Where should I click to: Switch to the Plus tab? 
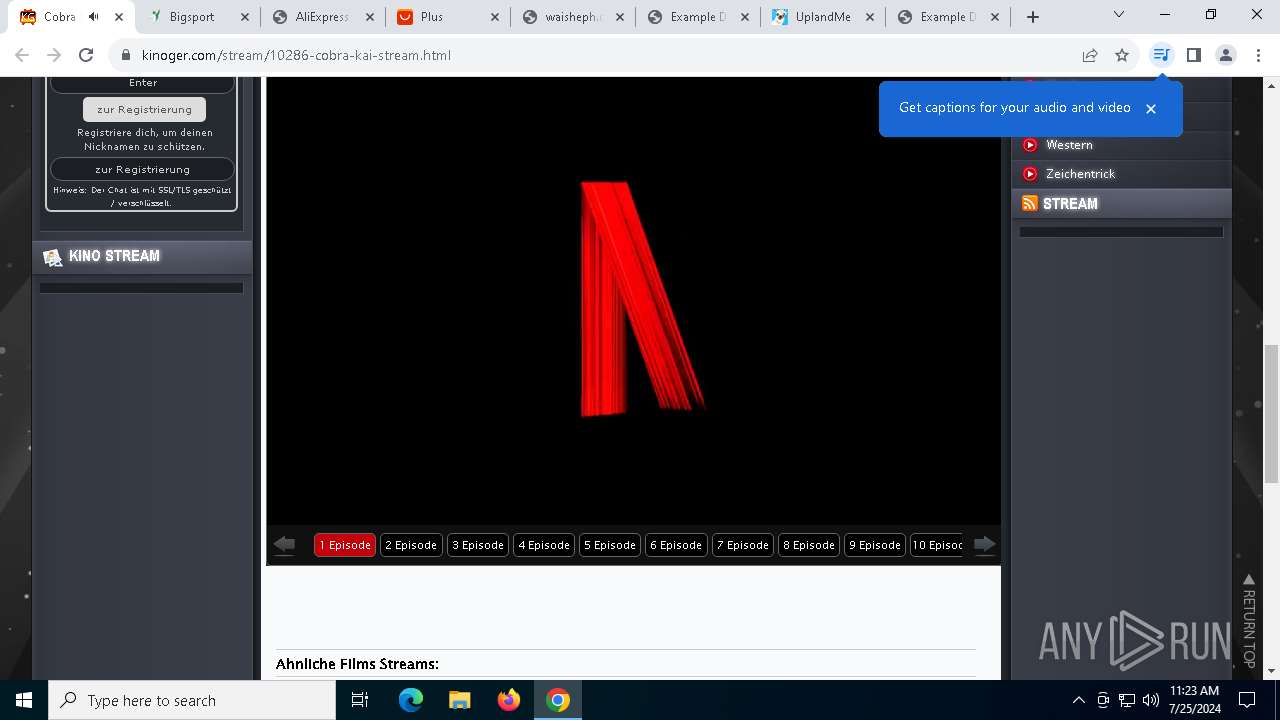(431, 17)
